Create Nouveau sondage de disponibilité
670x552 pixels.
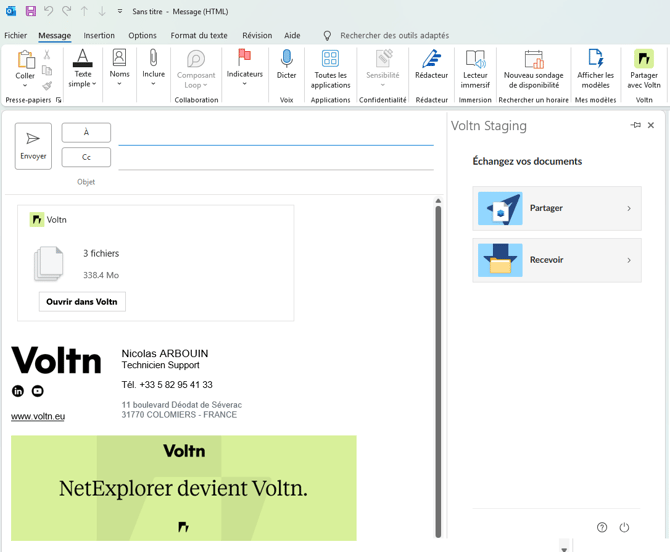click(x=534, y=69)
